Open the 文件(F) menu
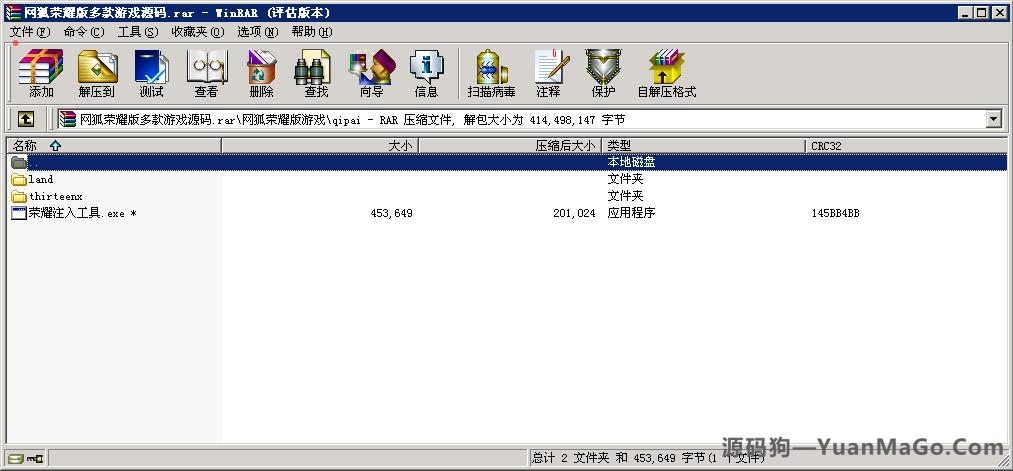Screen dimensions: 1013x471 (x=30, y=32)
